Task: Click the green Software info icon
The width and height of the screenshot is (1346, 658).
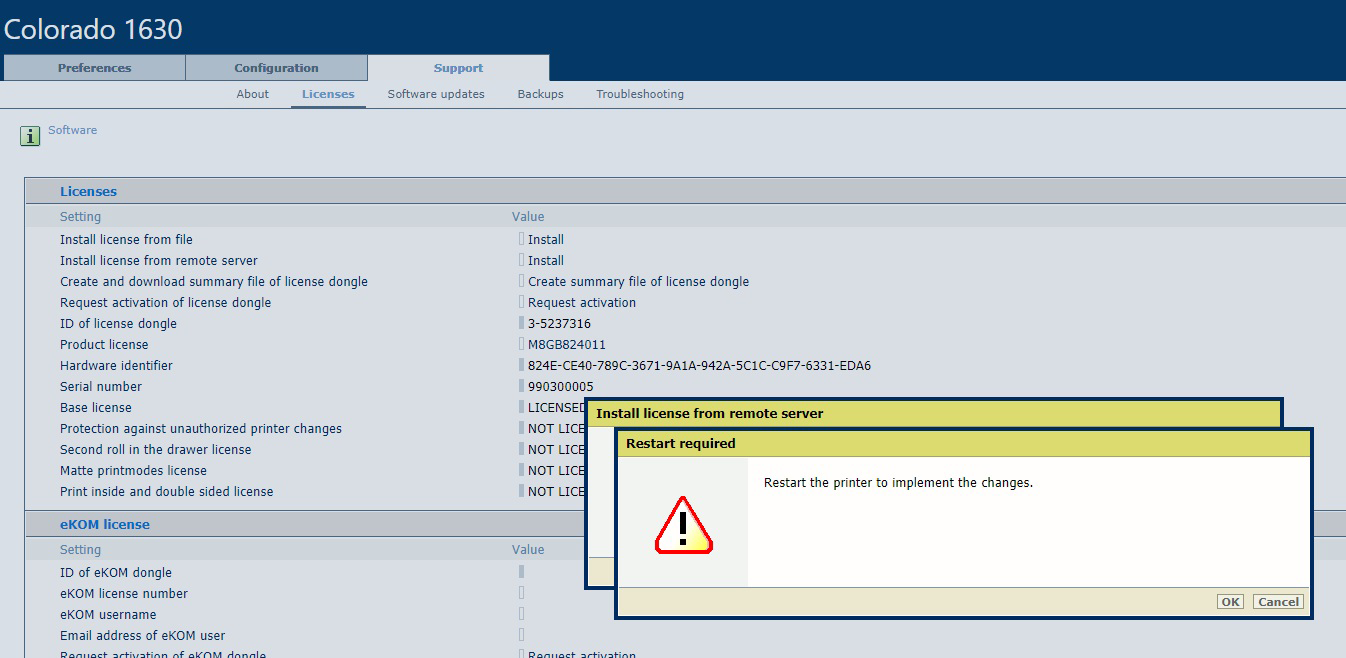Action: (x=30, y=136)
